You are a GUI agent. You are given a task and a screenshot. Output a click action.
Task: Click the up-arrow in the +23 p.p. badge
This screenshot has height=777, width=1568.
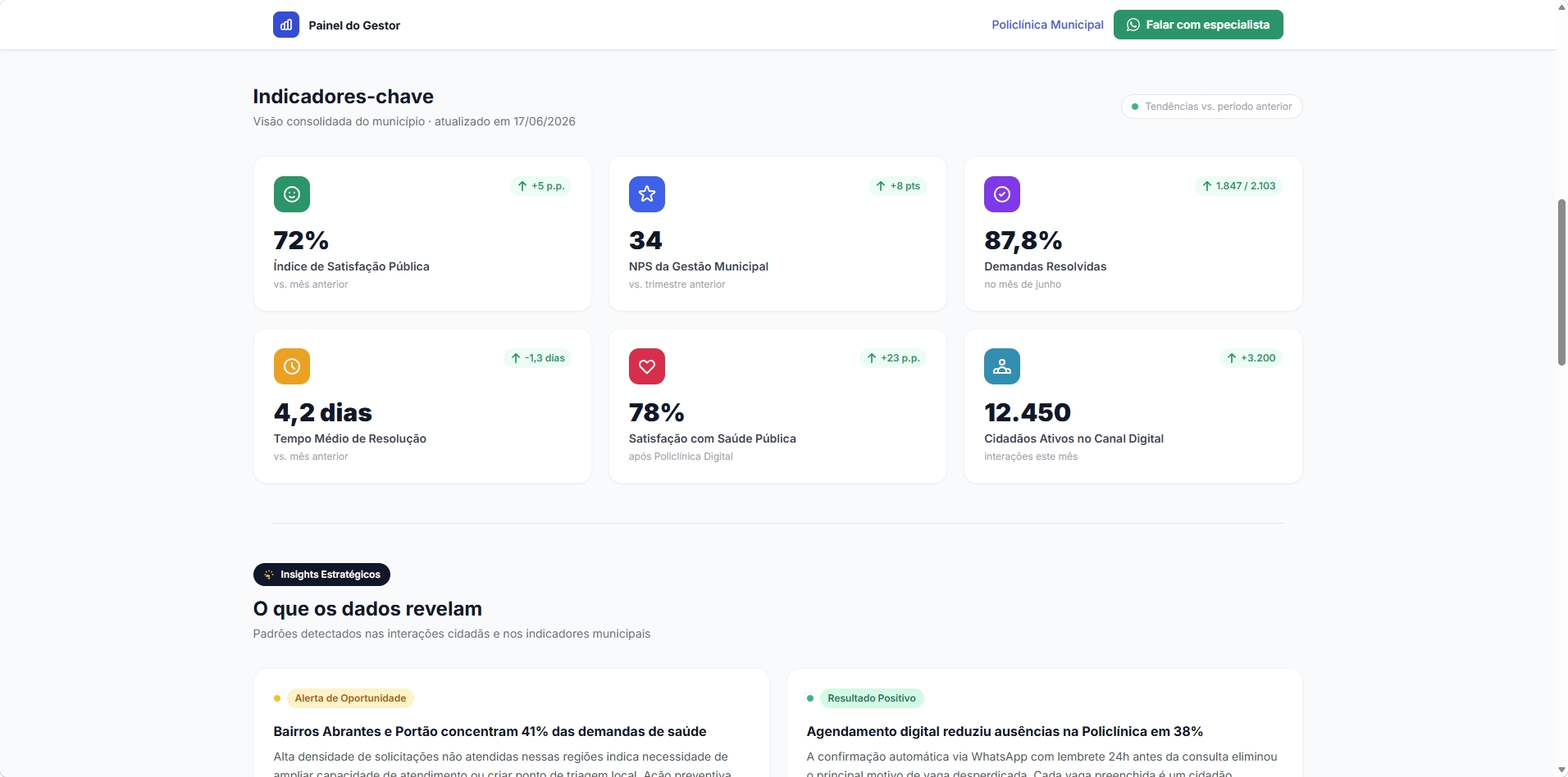872,358
